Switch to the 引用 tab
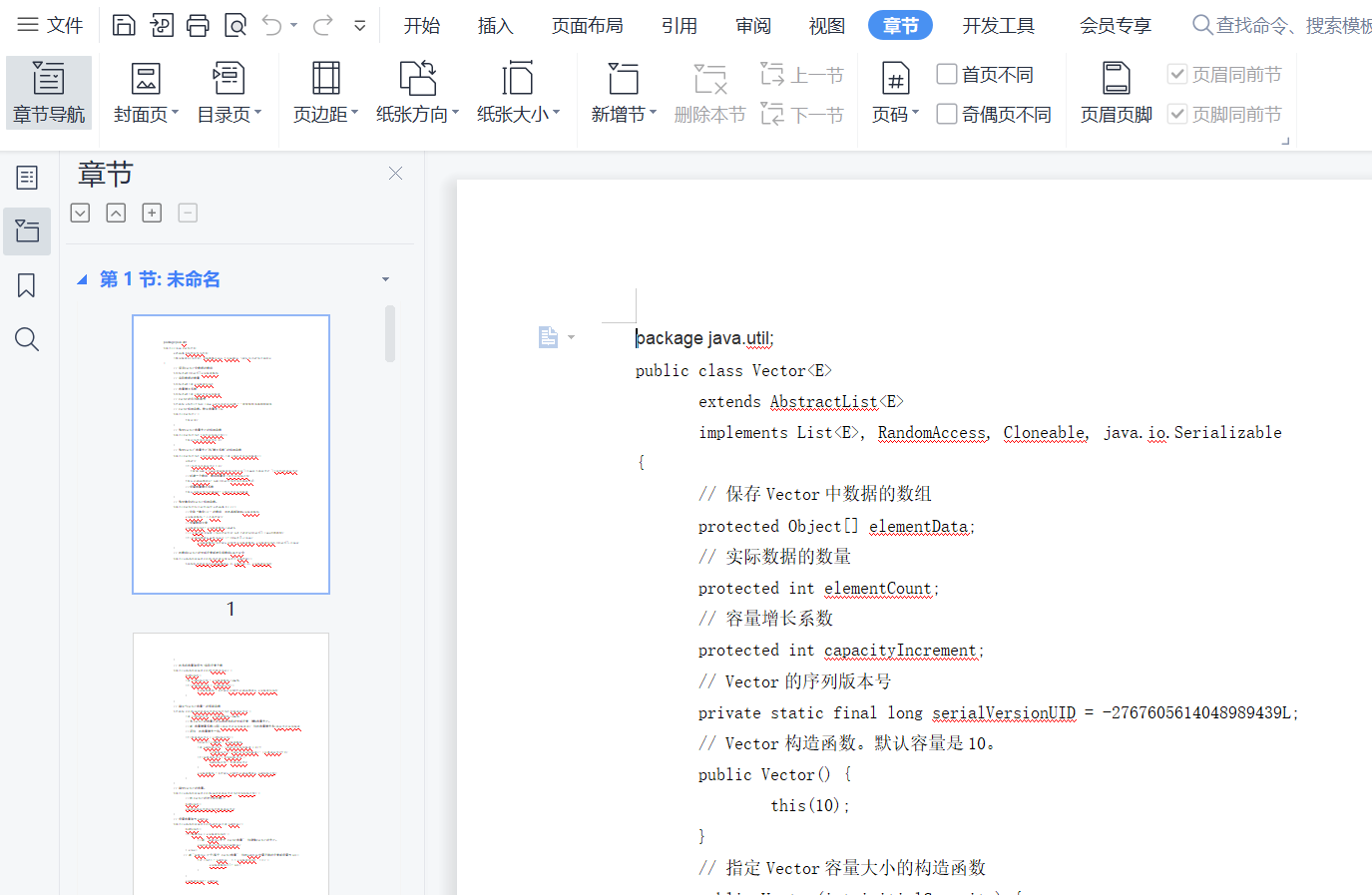 point(680,25)
